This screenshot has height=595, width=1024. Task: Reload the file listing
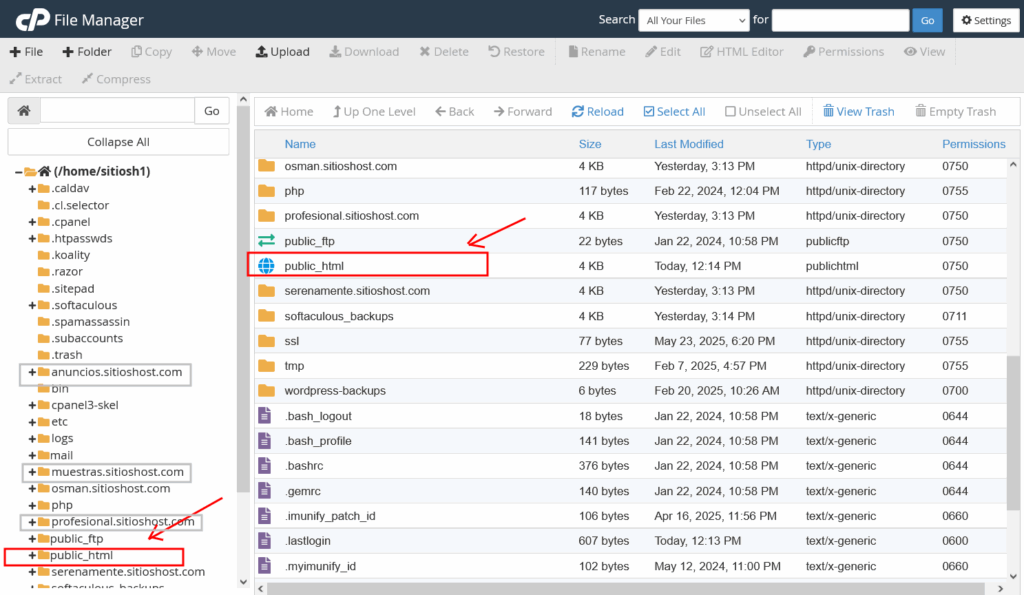click(598, 112)
